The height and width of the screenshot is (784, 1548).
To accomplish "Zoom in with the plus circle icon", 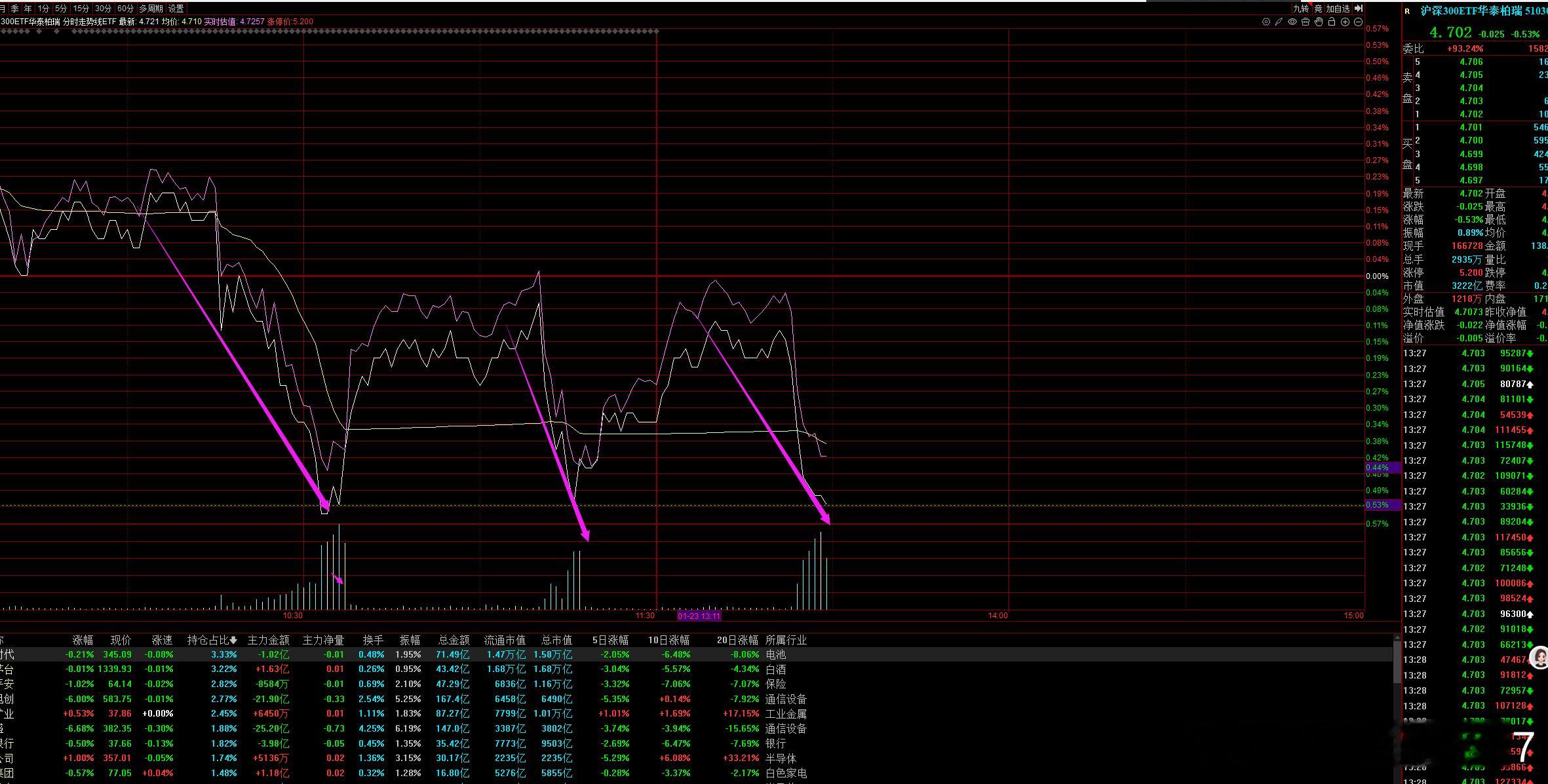I will (1345, 22).
